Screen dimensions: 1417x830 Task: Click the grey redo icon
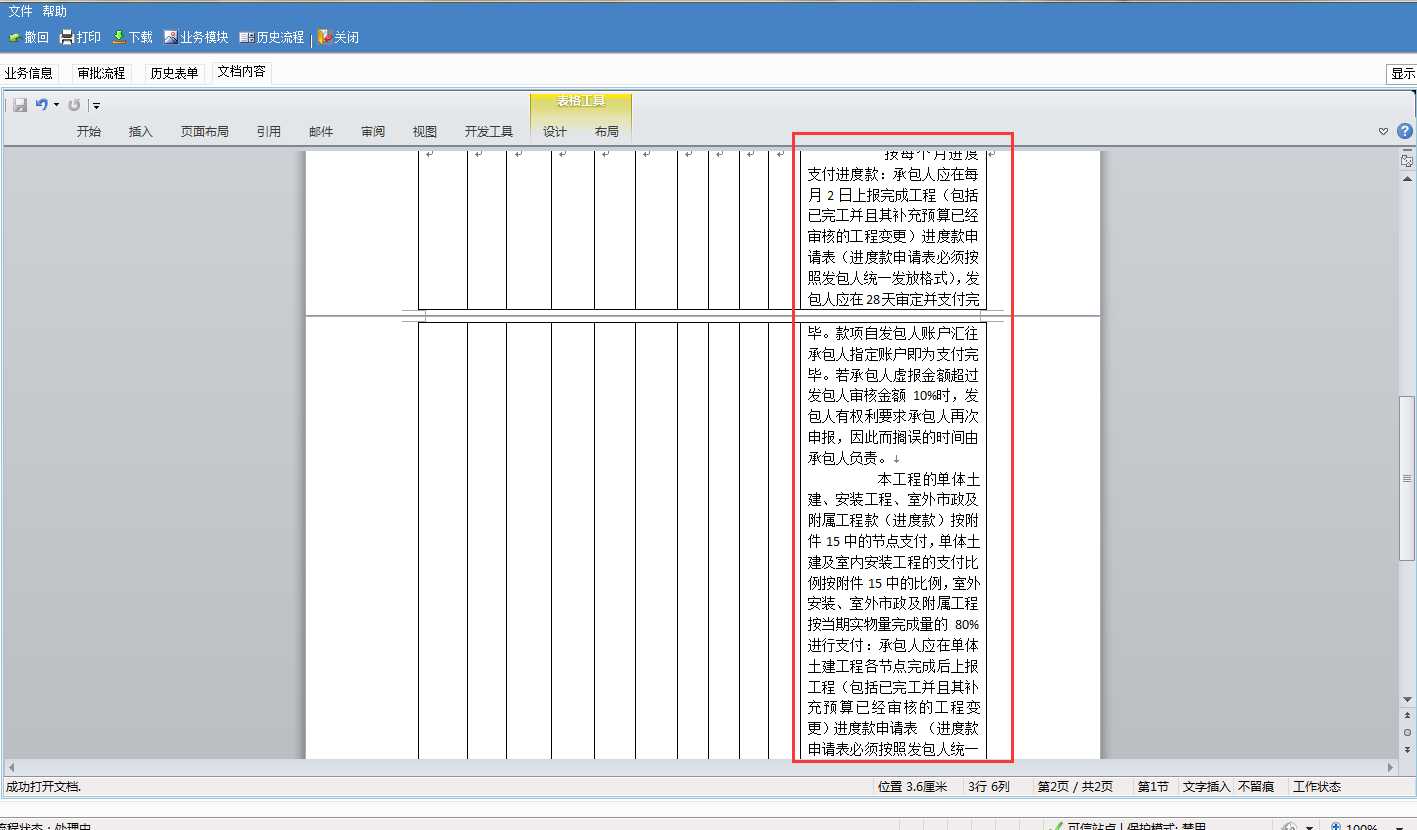pos(74,105)
